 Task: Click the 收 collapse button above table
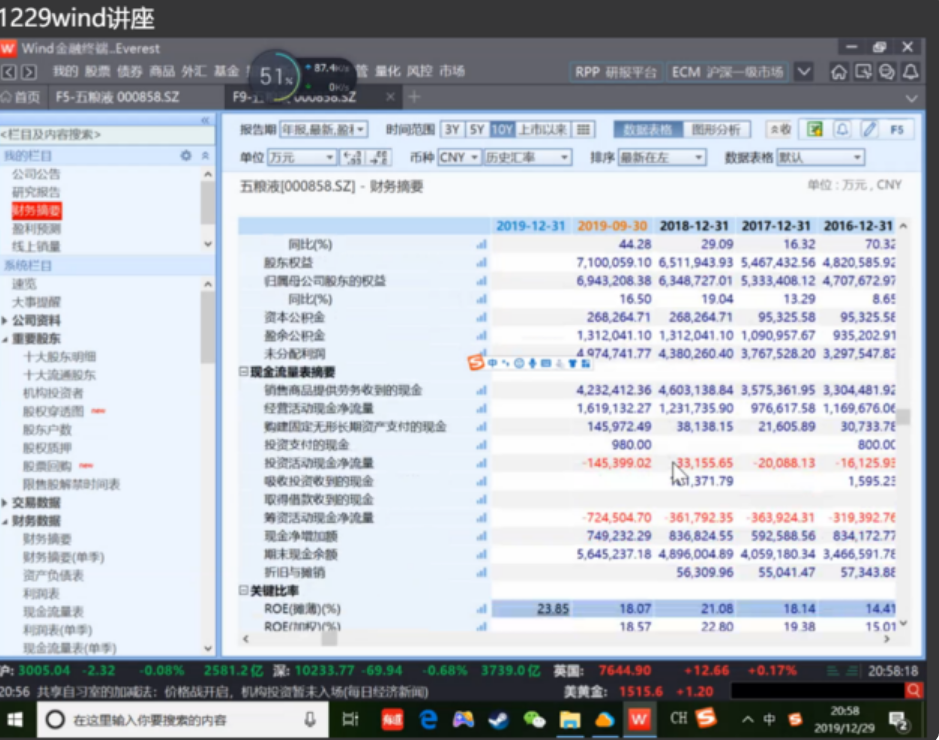(780, 129)
